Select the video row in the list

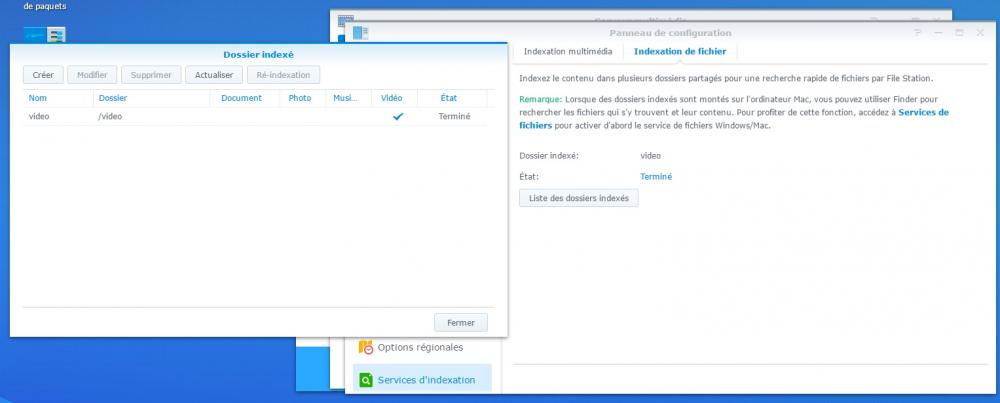tap(200, 117)
